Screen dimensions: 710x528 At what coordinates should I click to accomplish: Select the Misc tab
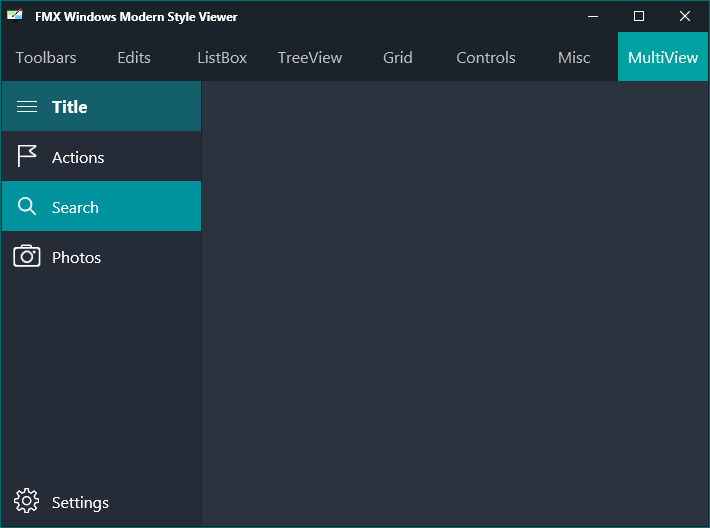pos(574,58)
